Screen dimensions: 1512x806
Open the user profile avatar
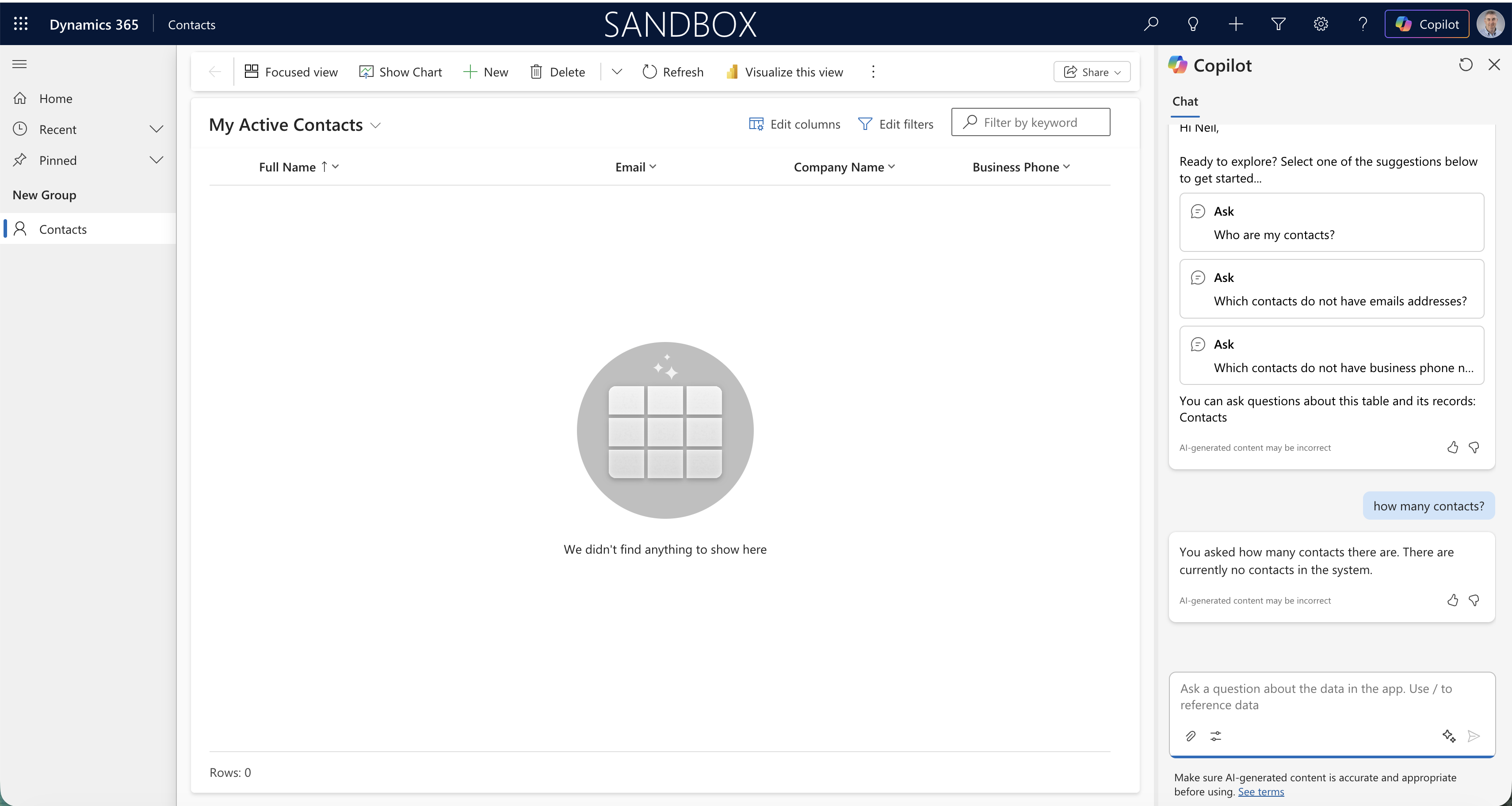click(1490, 24)
